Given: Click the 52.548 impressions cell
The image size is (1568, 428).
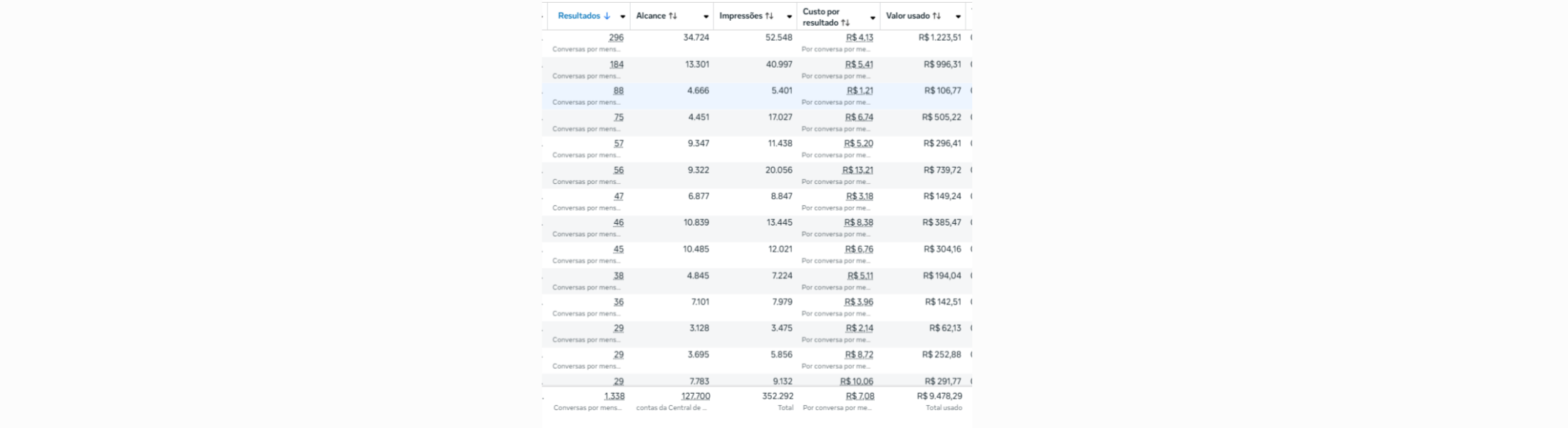Looking at the screenshot, I should tap(778, 38).
